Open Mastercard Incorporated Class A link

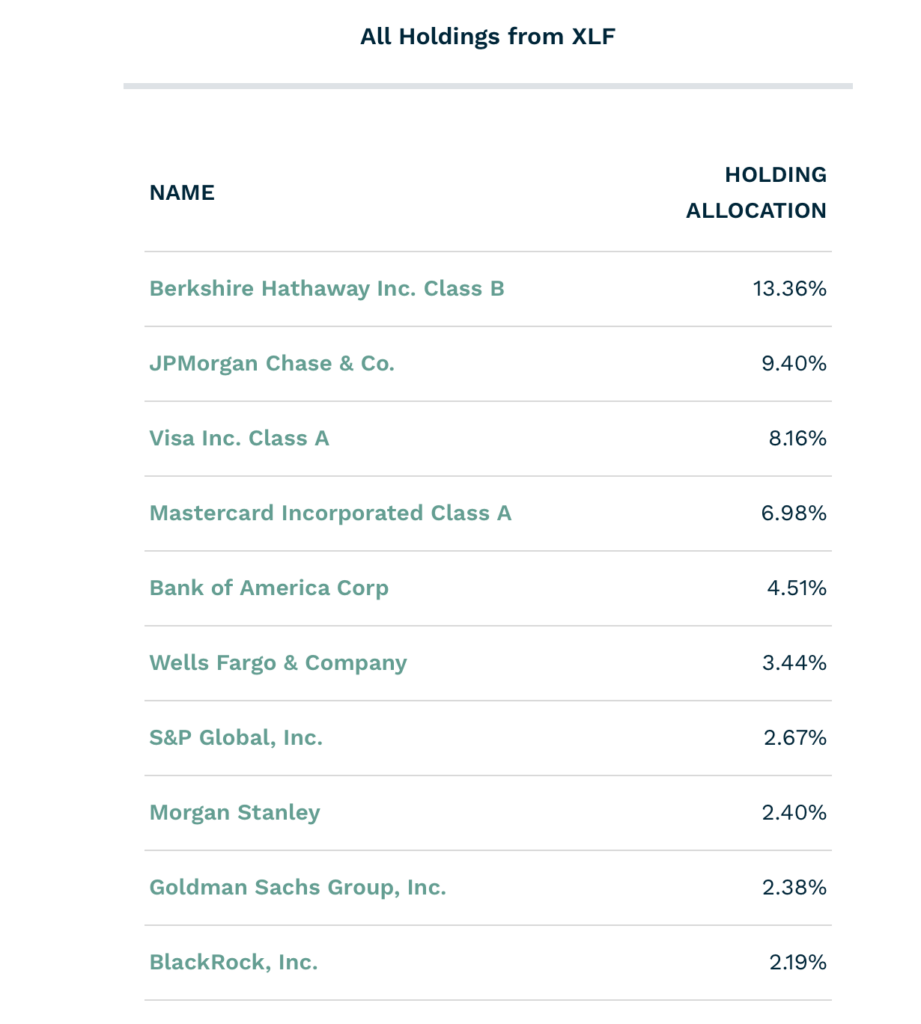330,513
